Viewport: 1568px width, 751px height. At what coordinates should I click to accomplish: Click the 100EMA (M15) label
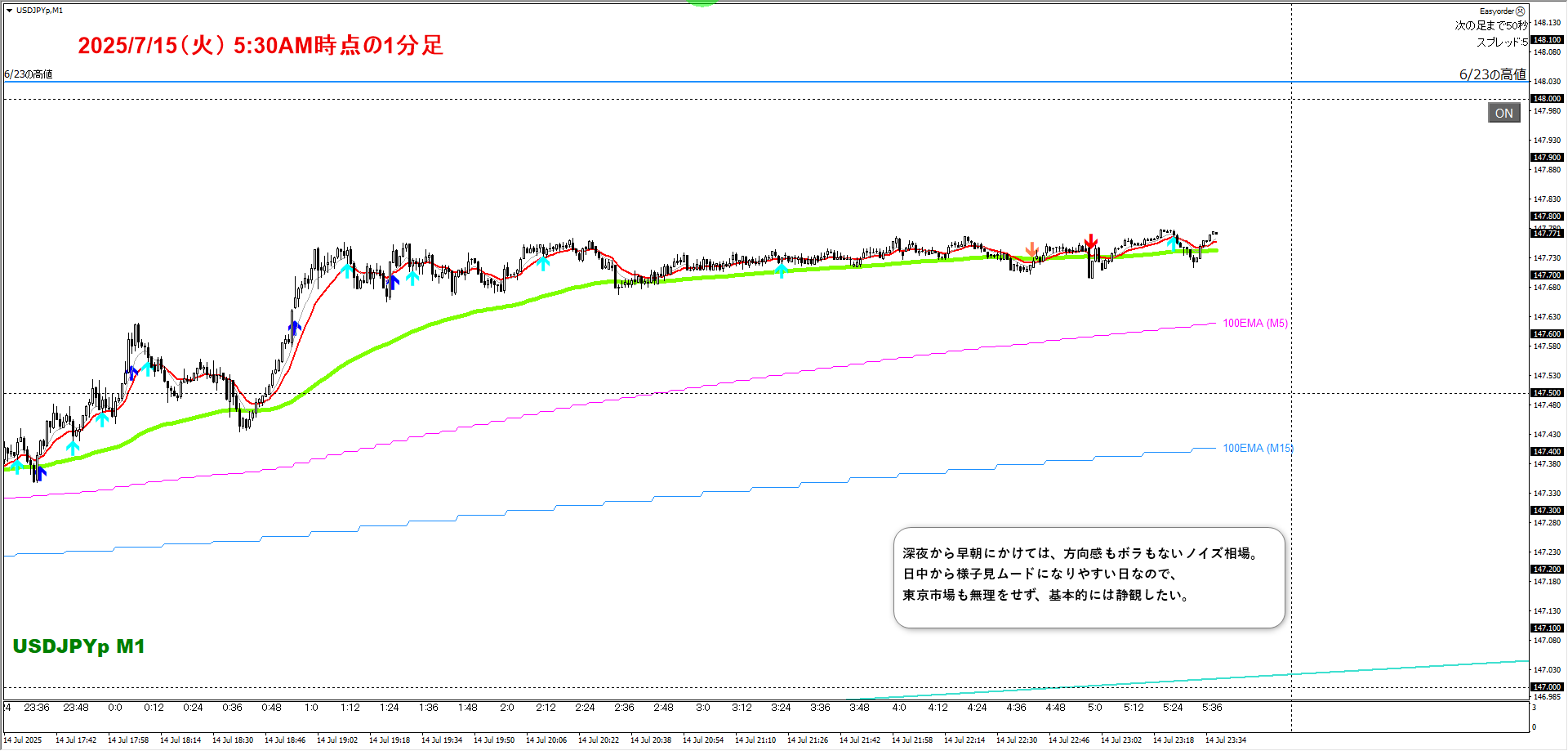point(1258,448)
